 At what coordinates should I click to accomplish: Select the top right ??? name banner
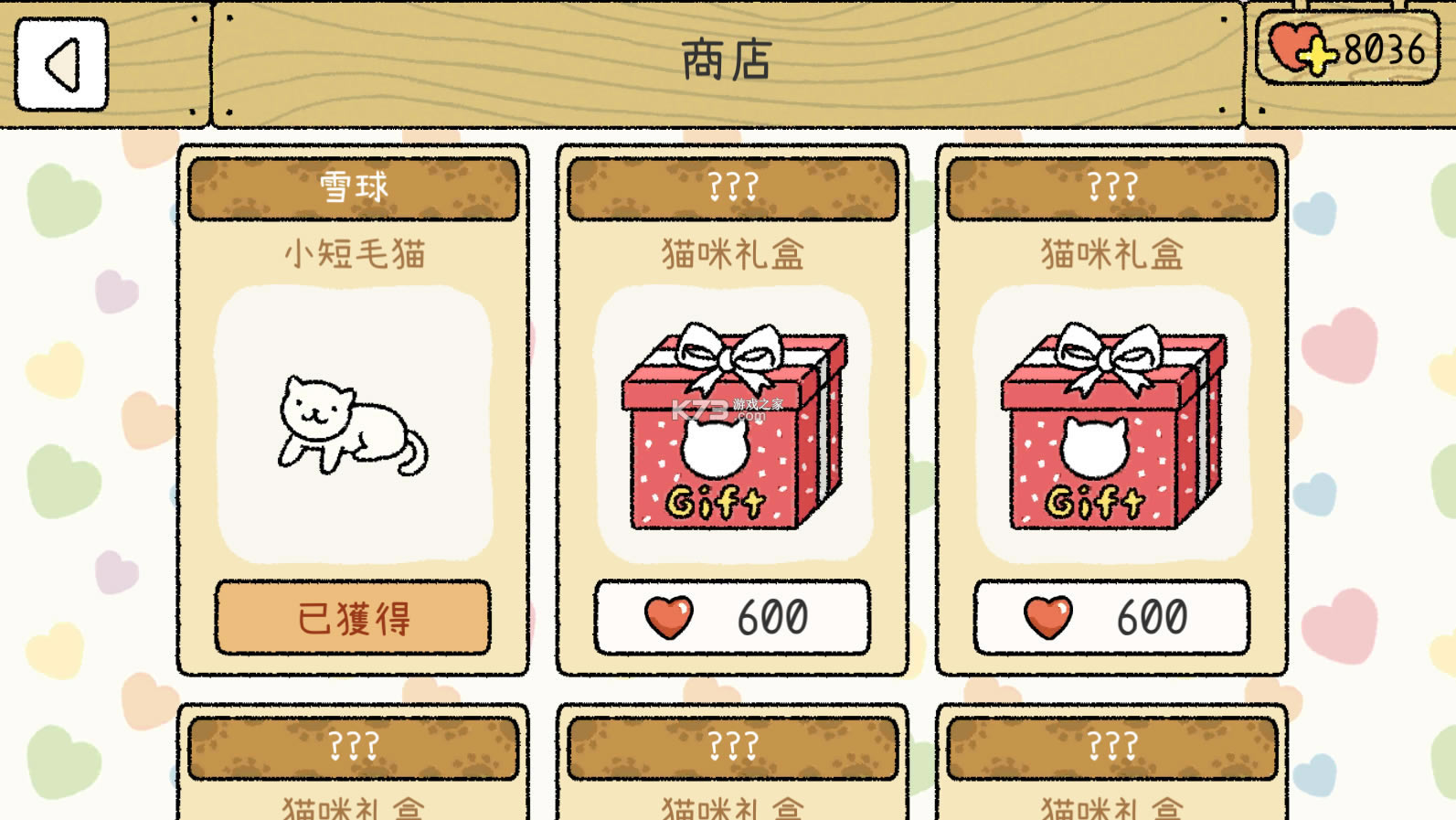tap(1112, 188)
